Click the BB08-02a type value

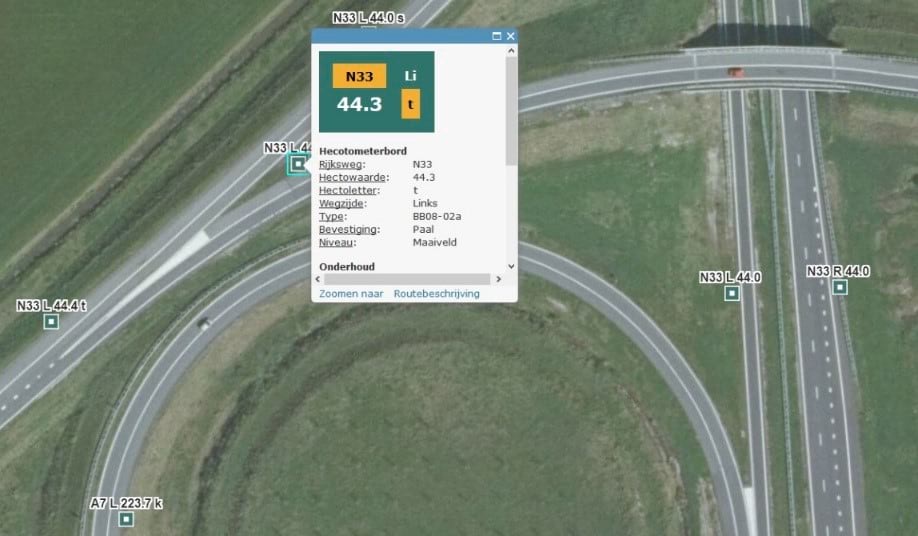point(437,216)
